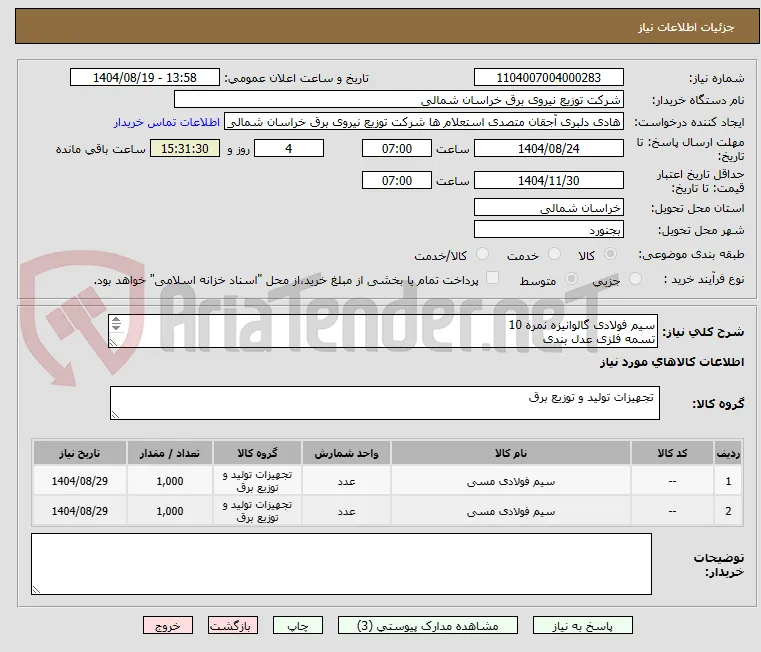This screenshot has width=761, height=652.
Task: Click the گروه کالا column header
Action: [x=257, y=453]
